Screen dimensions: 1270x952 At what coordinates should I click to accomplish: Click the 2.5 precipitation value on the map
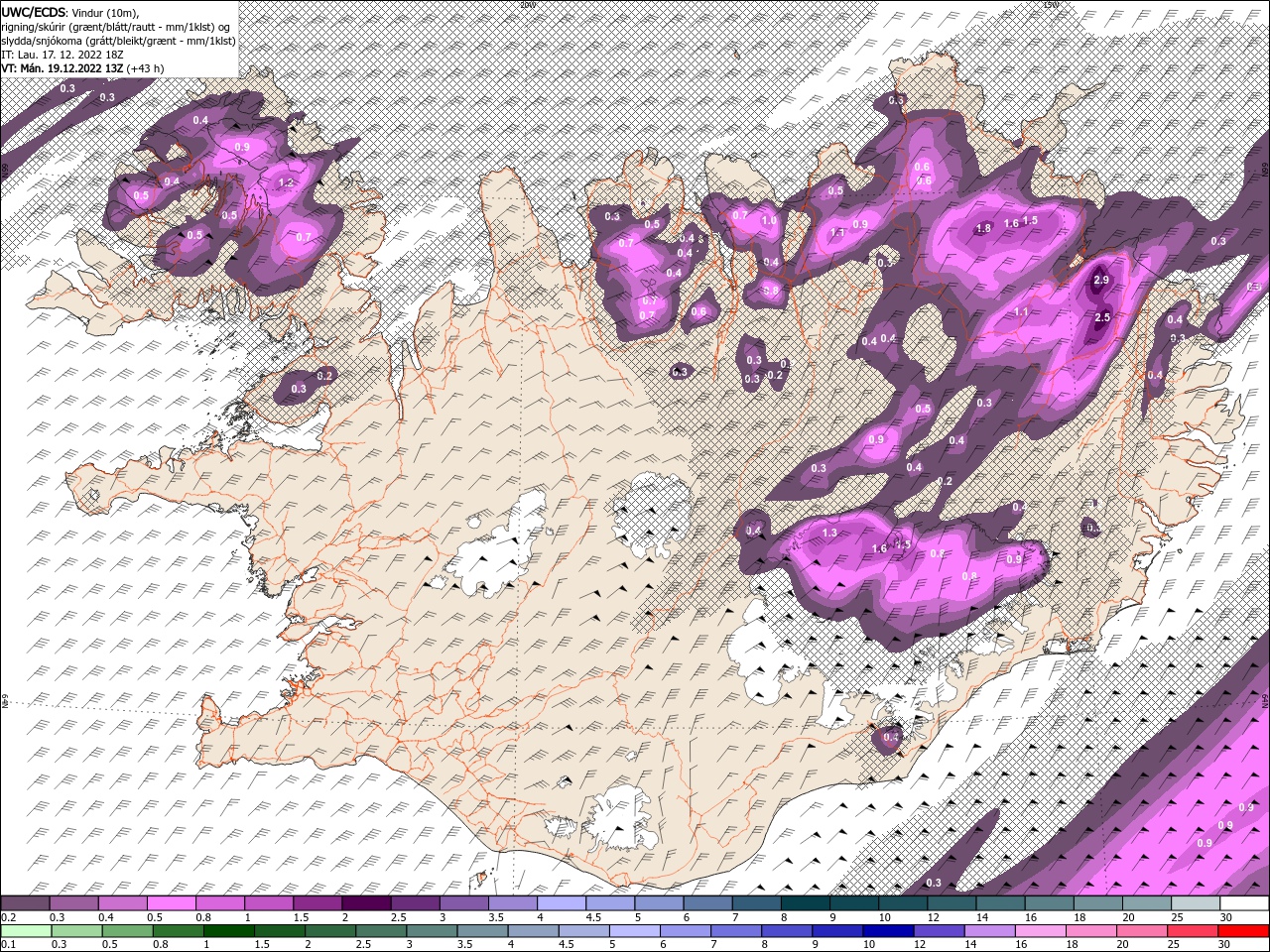point(1102,317)
